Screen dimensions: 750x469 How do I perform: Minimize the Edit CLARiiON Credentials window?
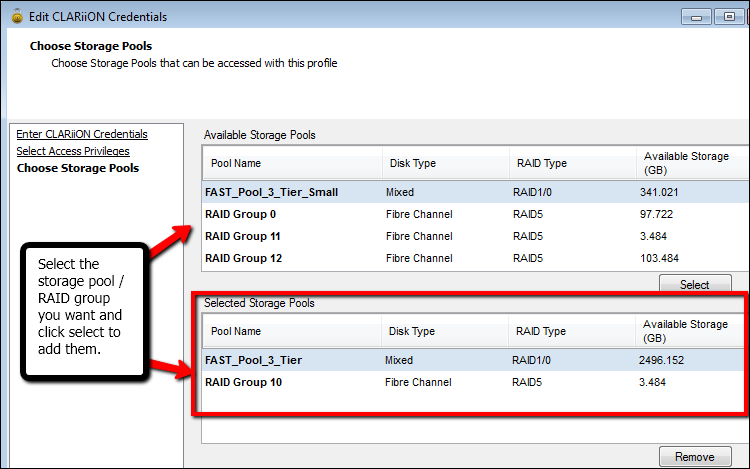tap(696, 17)
